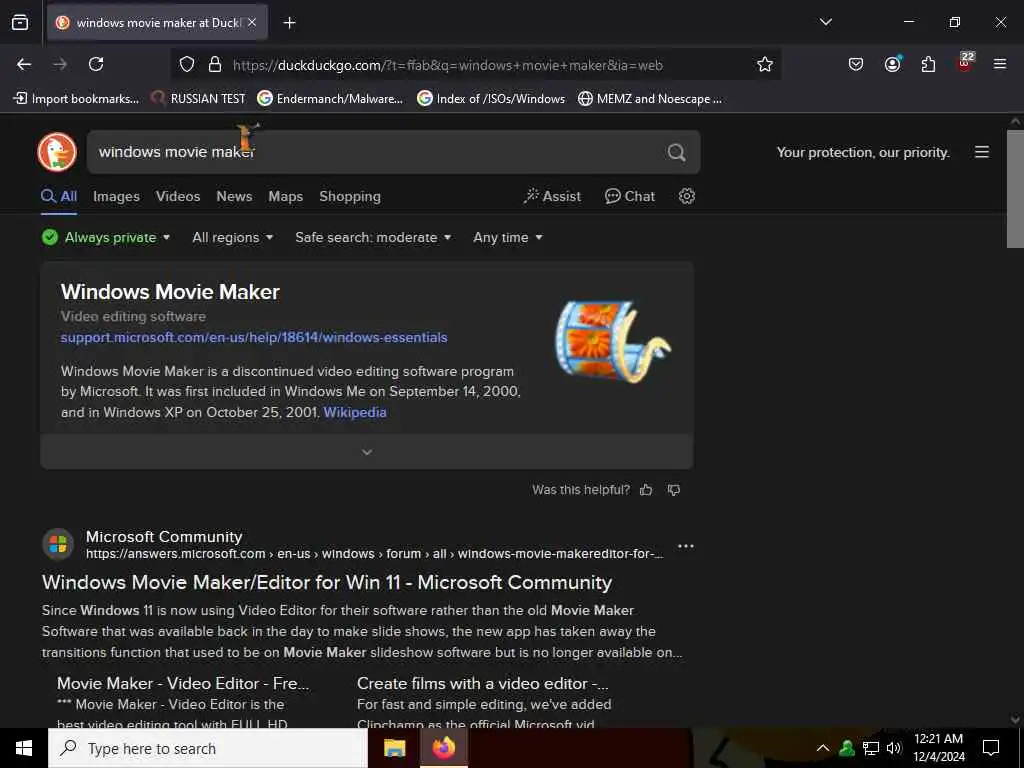Open the Wikipedia source link
The image size is (1024, 768).
355,412
